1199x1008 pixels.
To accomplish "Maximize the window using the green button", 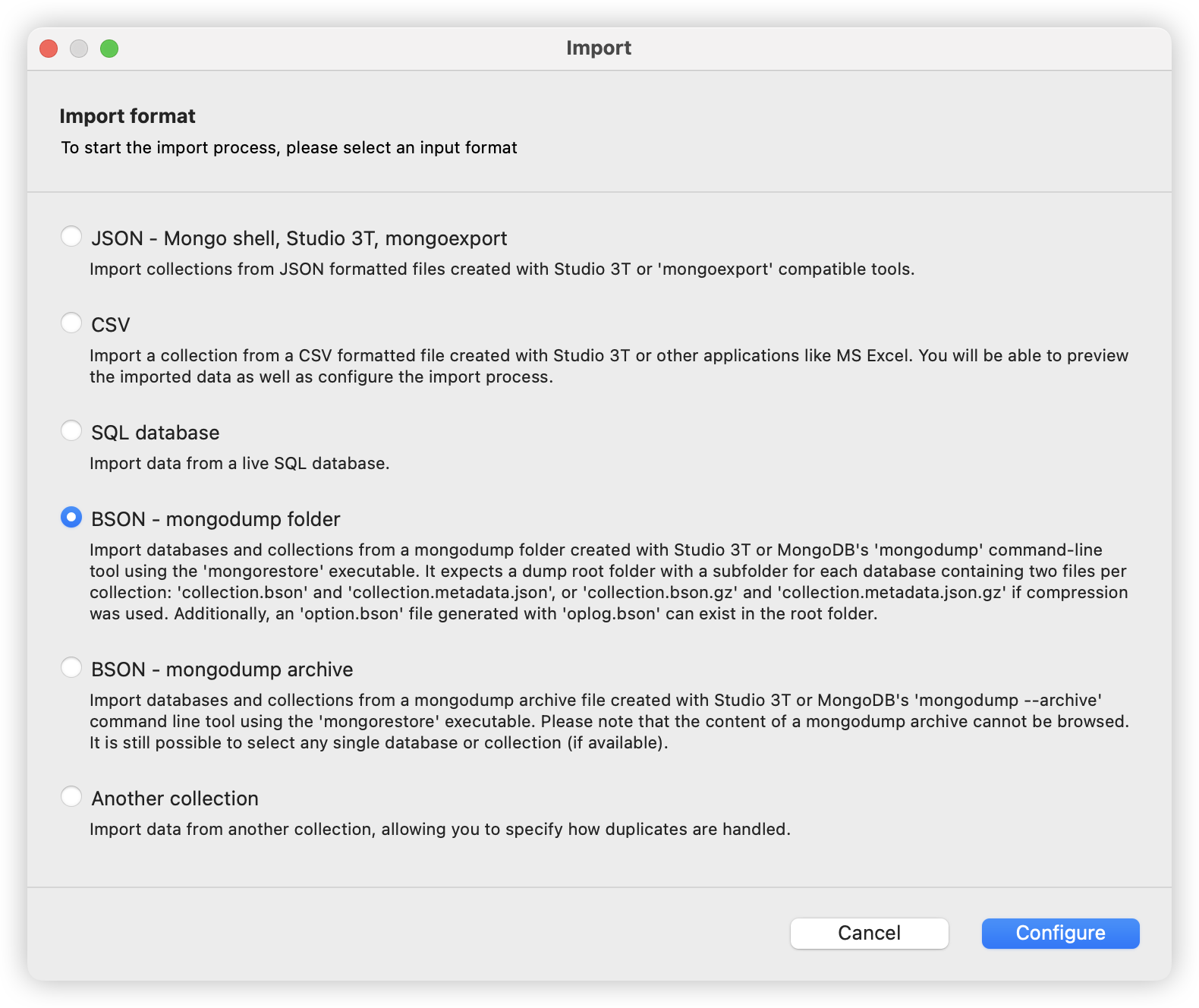I will tap(109, 49).
